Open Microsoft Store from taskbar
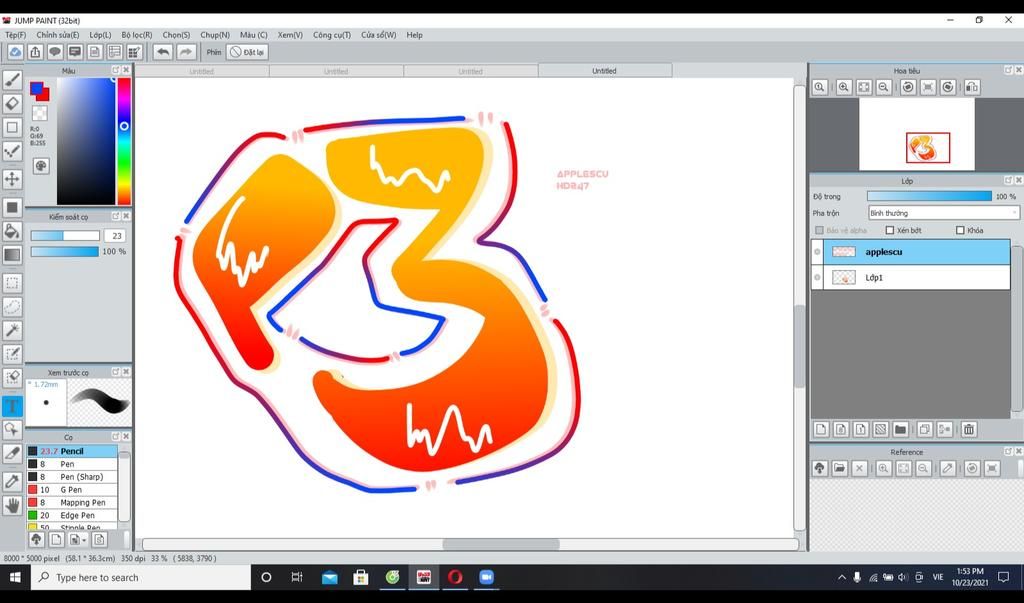Viewport: 1024px width, 603px height. 360,577
